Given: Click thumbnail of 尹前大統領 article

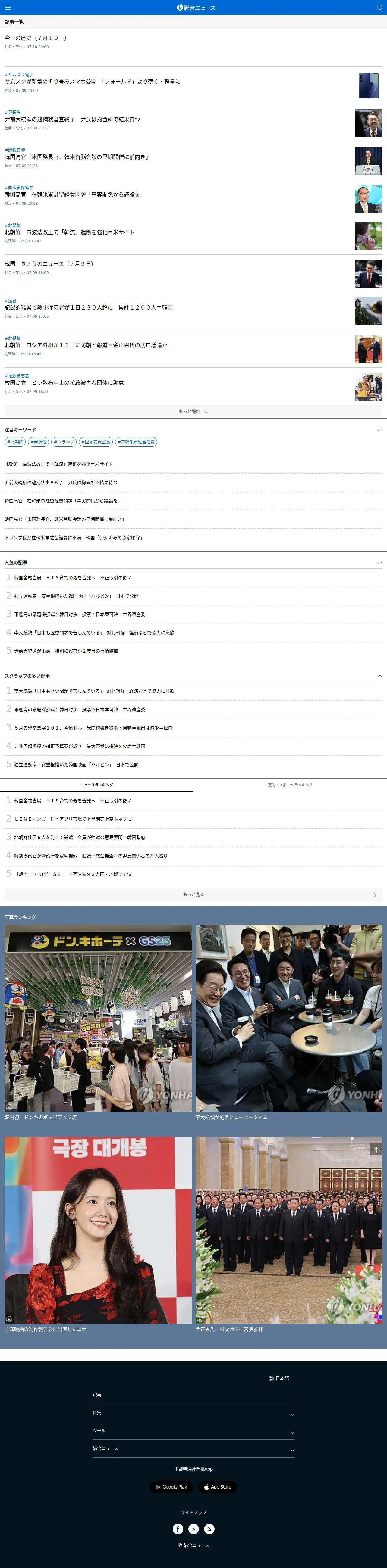Looking at the screenshot, I should (369, 123).
